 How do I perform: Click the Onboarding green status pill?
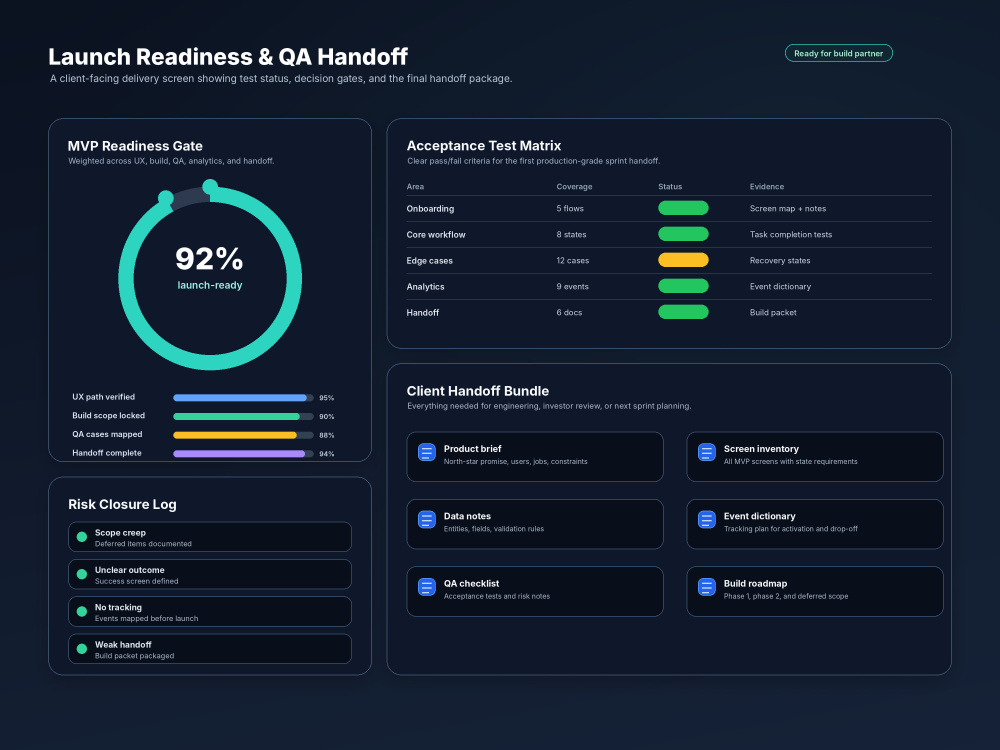tap(683, 208)
